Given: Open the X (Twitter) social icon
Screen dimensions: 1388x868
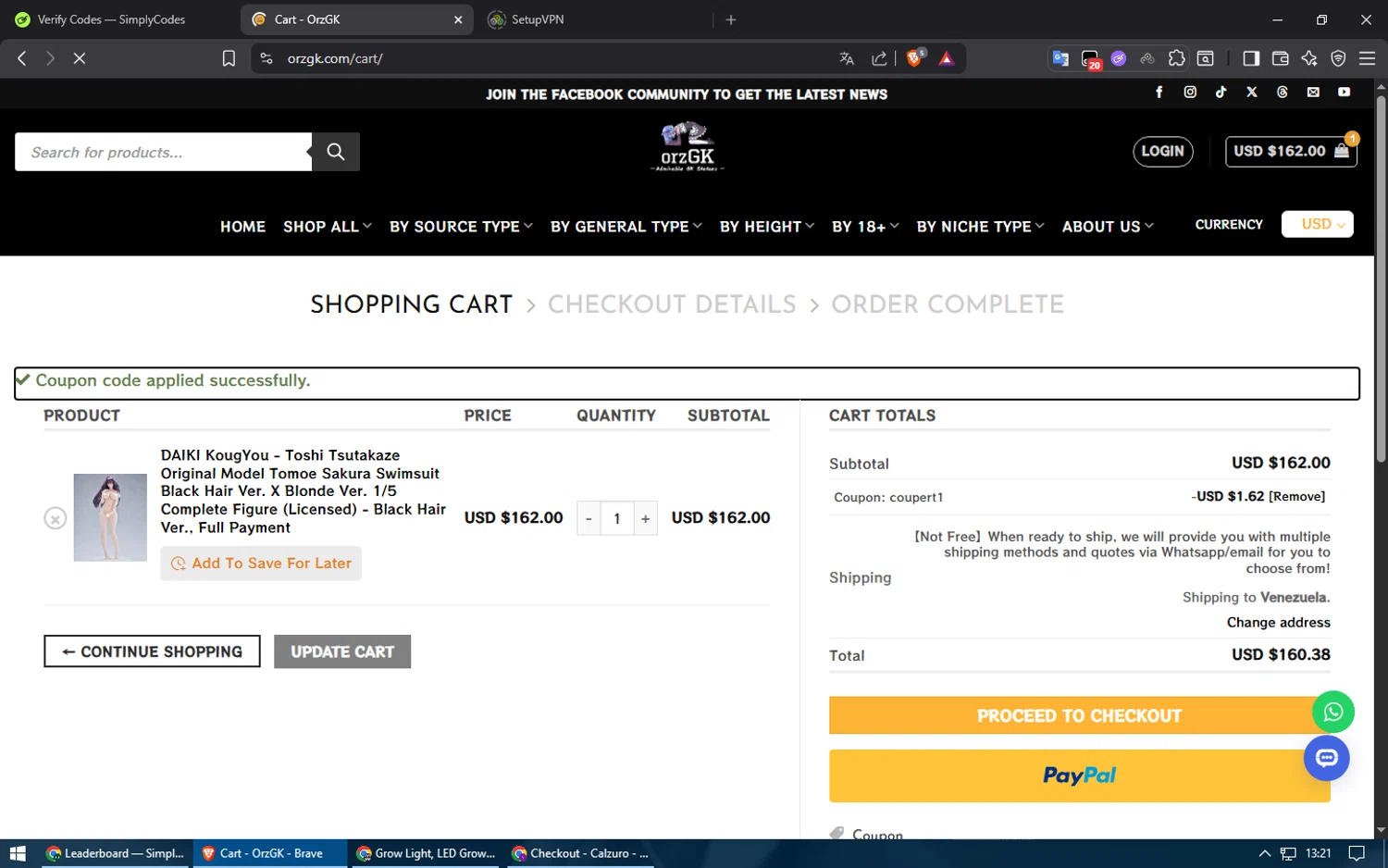Looking at the screenshot, I should 1252,93.
